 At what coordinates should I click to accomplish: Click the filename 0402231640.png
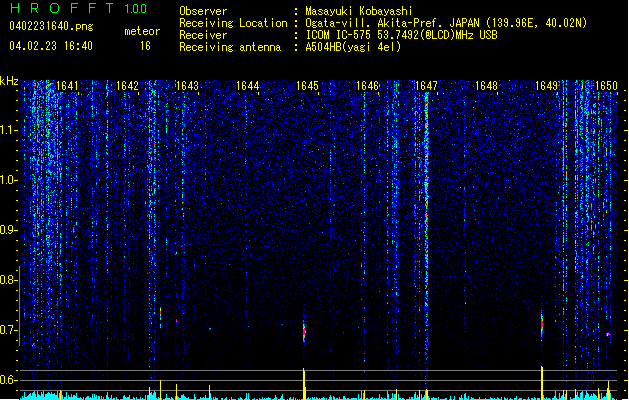51,27
